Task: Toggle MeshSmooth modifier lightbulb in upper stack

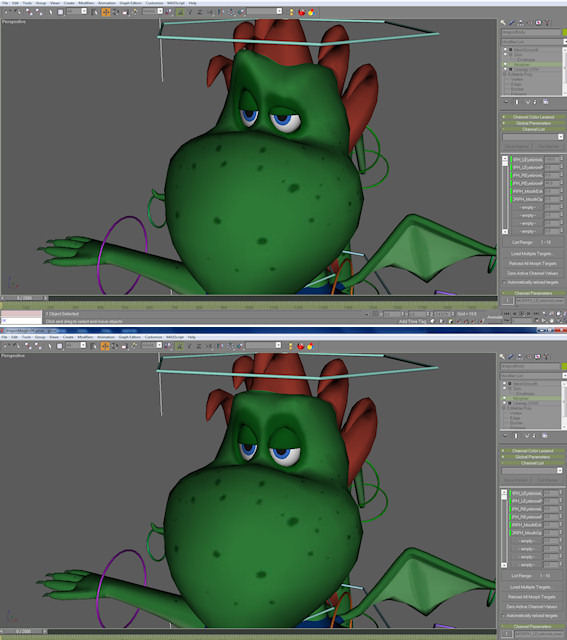Action: pos(505,49)
